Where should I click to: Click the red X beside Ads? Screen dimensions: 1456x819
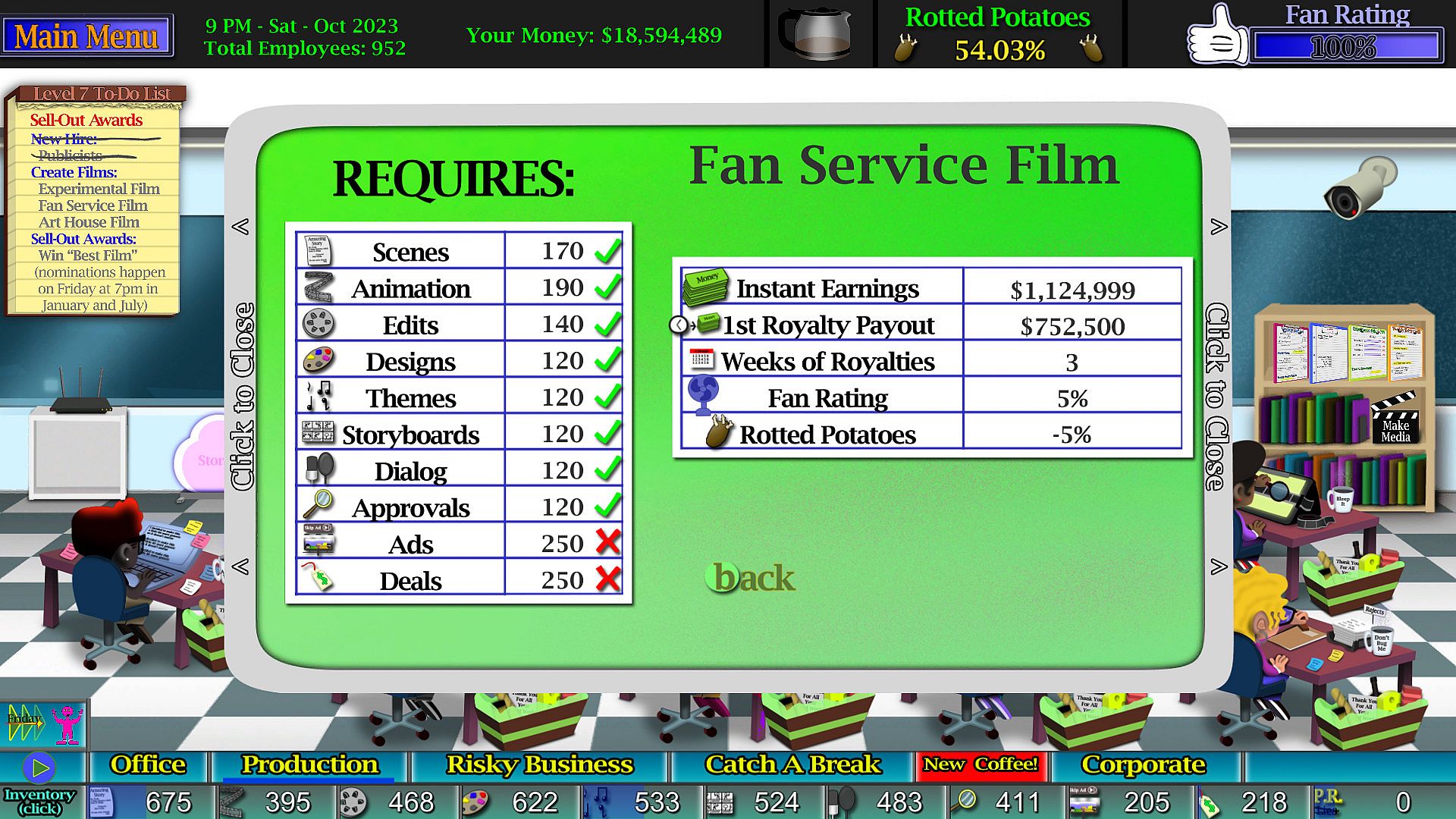pos(608,542)
